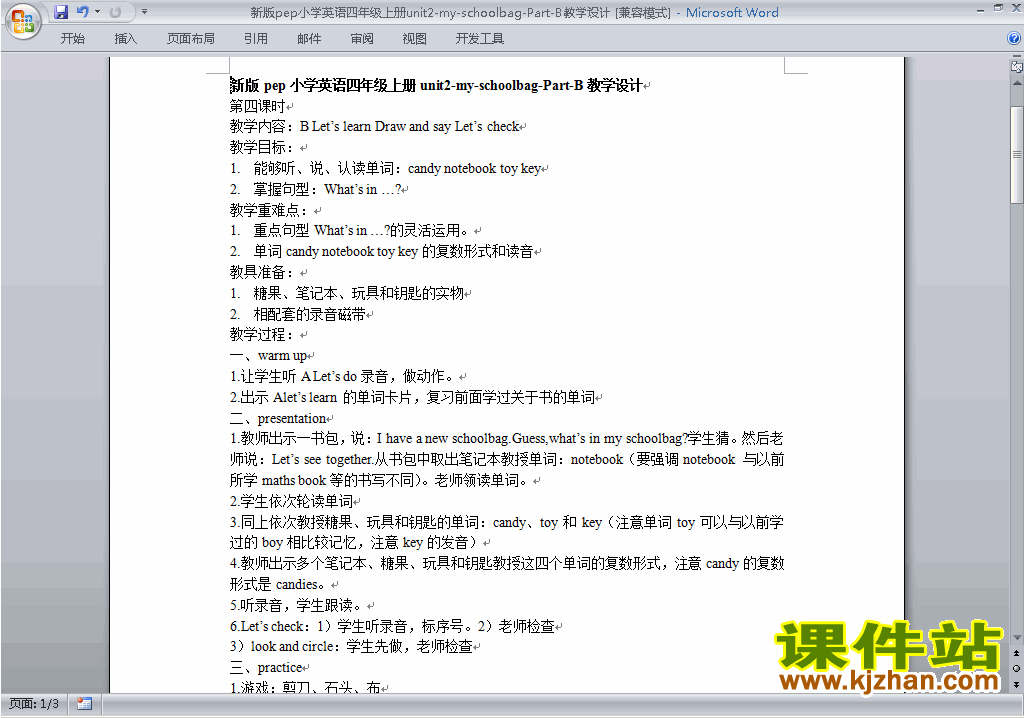1024x718 pixels.
Task: Open the round Office button menu
Action: pos(23,22)
